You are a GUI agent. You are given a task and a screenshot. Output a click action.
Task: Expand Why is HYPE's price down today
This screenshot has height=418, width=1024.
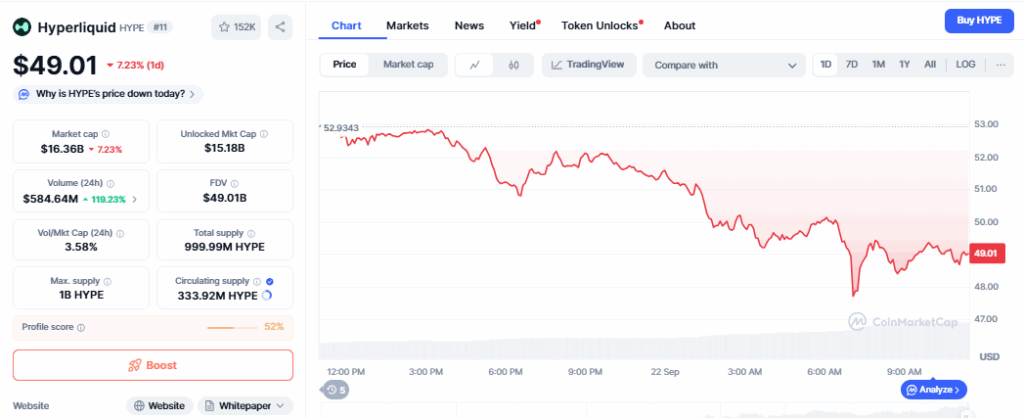(108, 94)
